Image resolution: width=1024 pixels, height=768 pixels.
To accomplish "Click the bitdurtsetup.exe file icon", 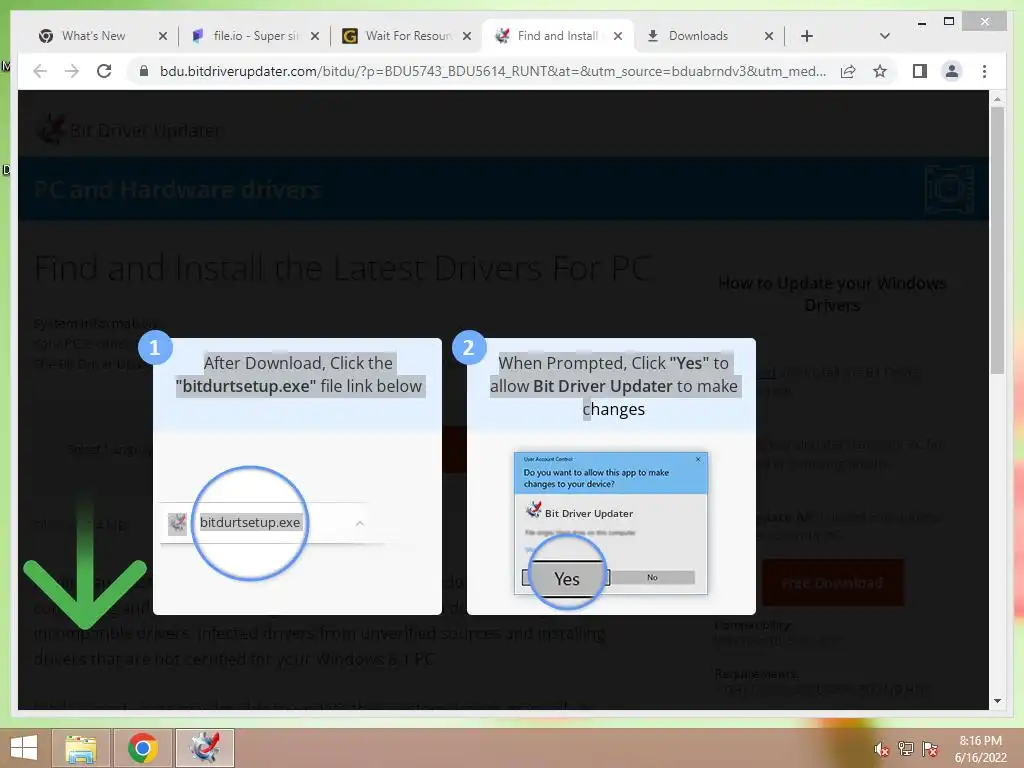I will click(178, 523).
